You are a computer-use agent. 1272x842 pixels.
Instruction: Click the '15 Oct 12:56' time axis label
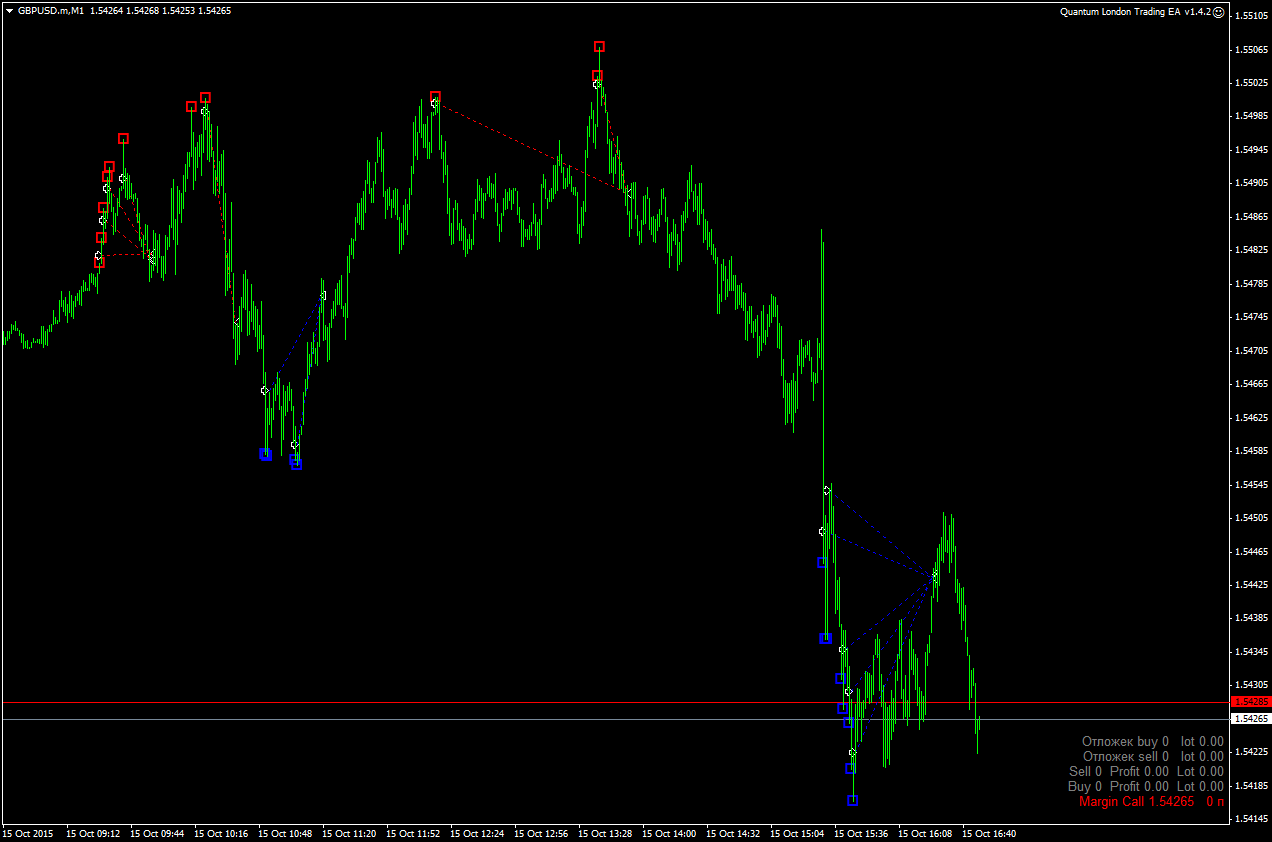click(540, 833)
